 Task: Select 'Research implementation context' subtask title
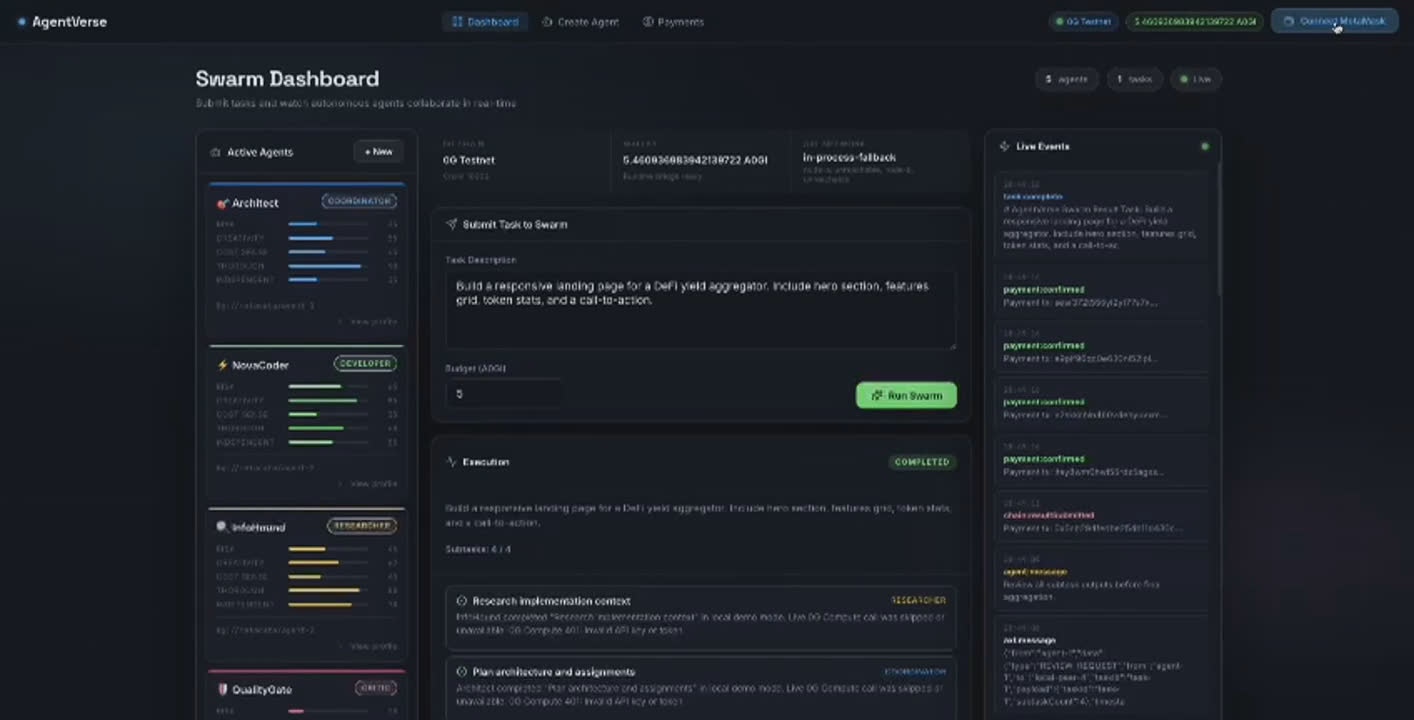pos(551,601)
